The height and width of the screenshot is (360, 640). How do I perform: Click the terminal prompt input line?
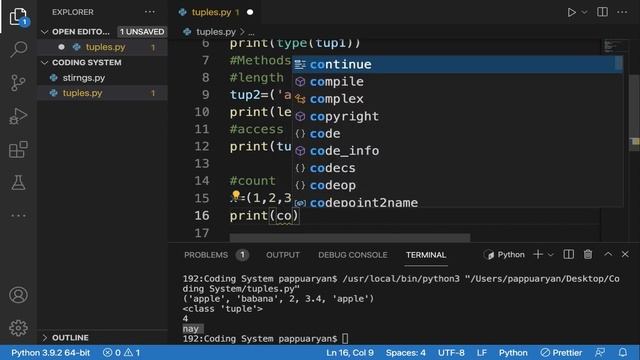click(265, 338)
